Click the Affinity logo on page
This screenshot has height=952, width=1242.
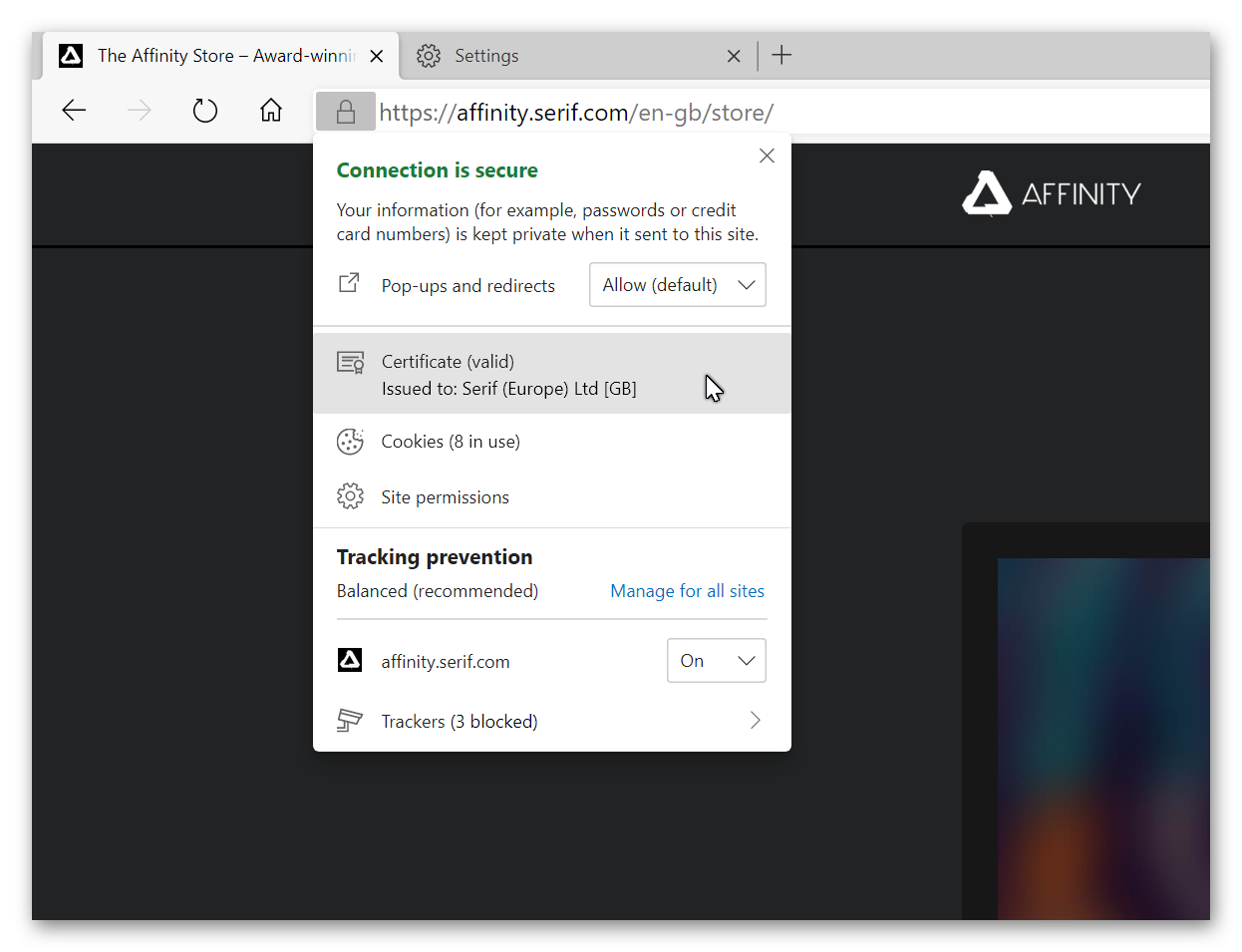tap(1052, 193)
